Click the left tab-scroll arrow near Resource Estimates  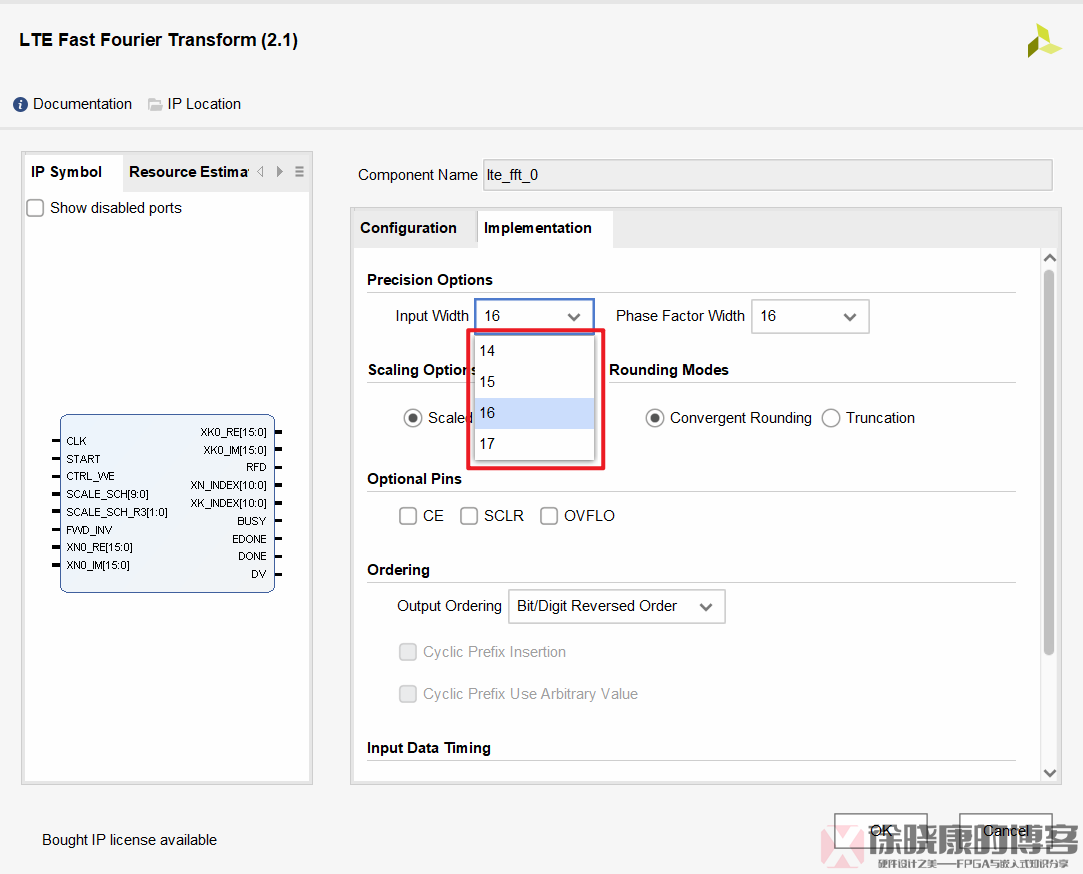(x=259, y=171)
